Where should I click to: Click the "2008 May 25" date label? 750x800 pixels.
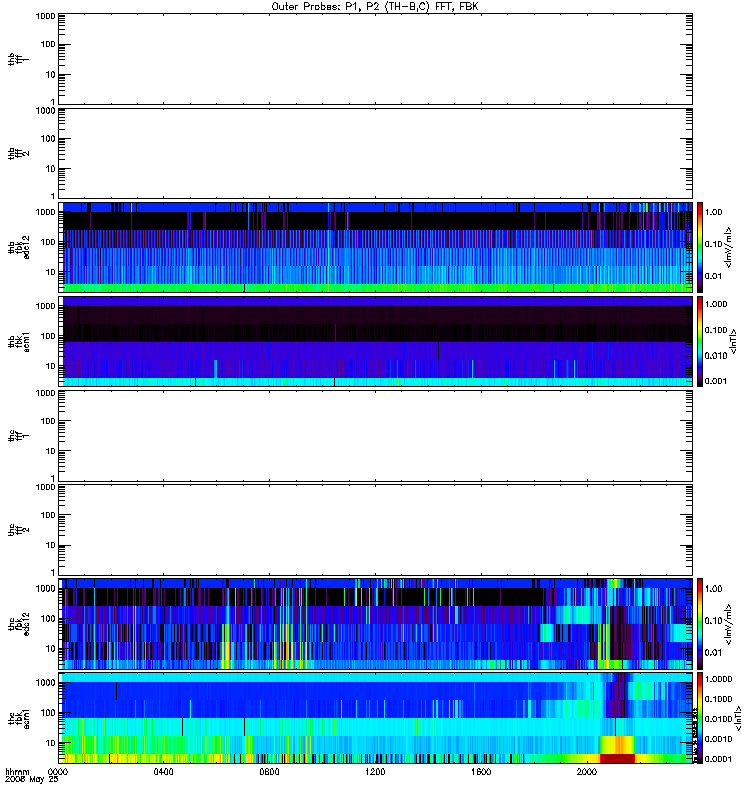[32, 780]
